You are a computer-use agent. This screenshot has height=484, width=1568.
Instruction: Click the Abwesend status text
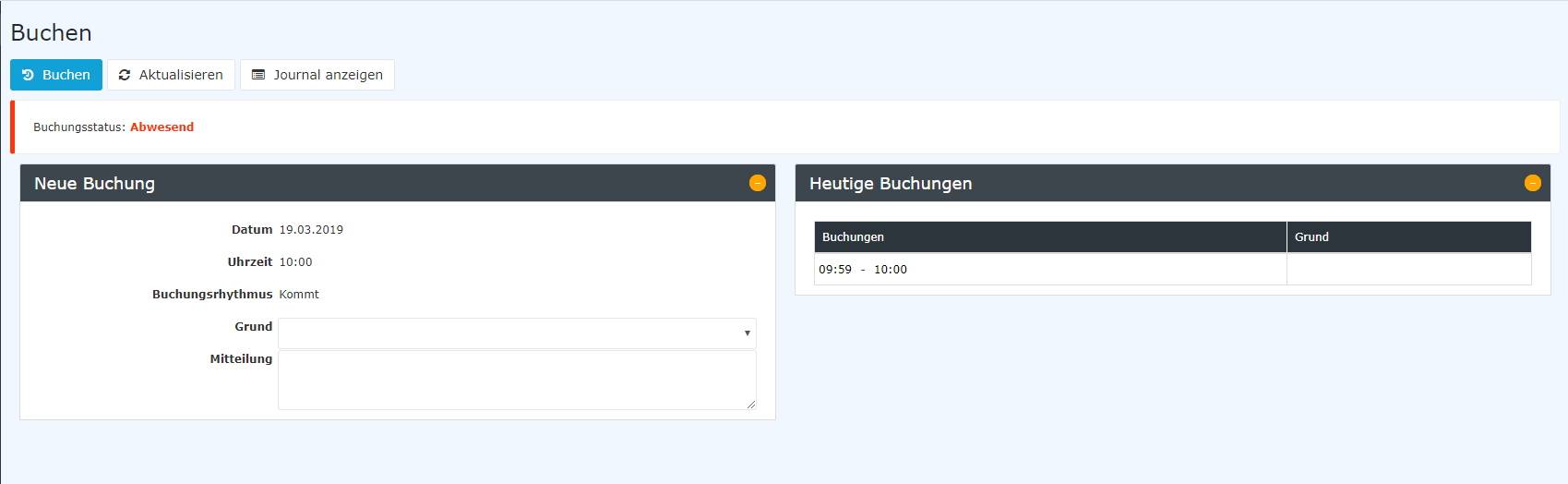click(162, 127)
